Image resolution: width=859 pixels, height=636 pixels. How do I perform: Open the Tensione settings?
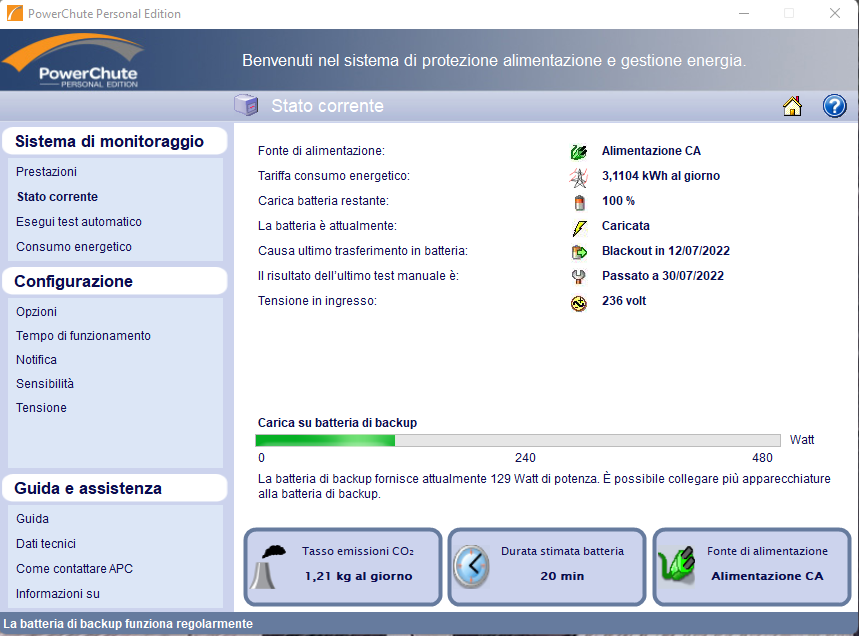(41, 408)
